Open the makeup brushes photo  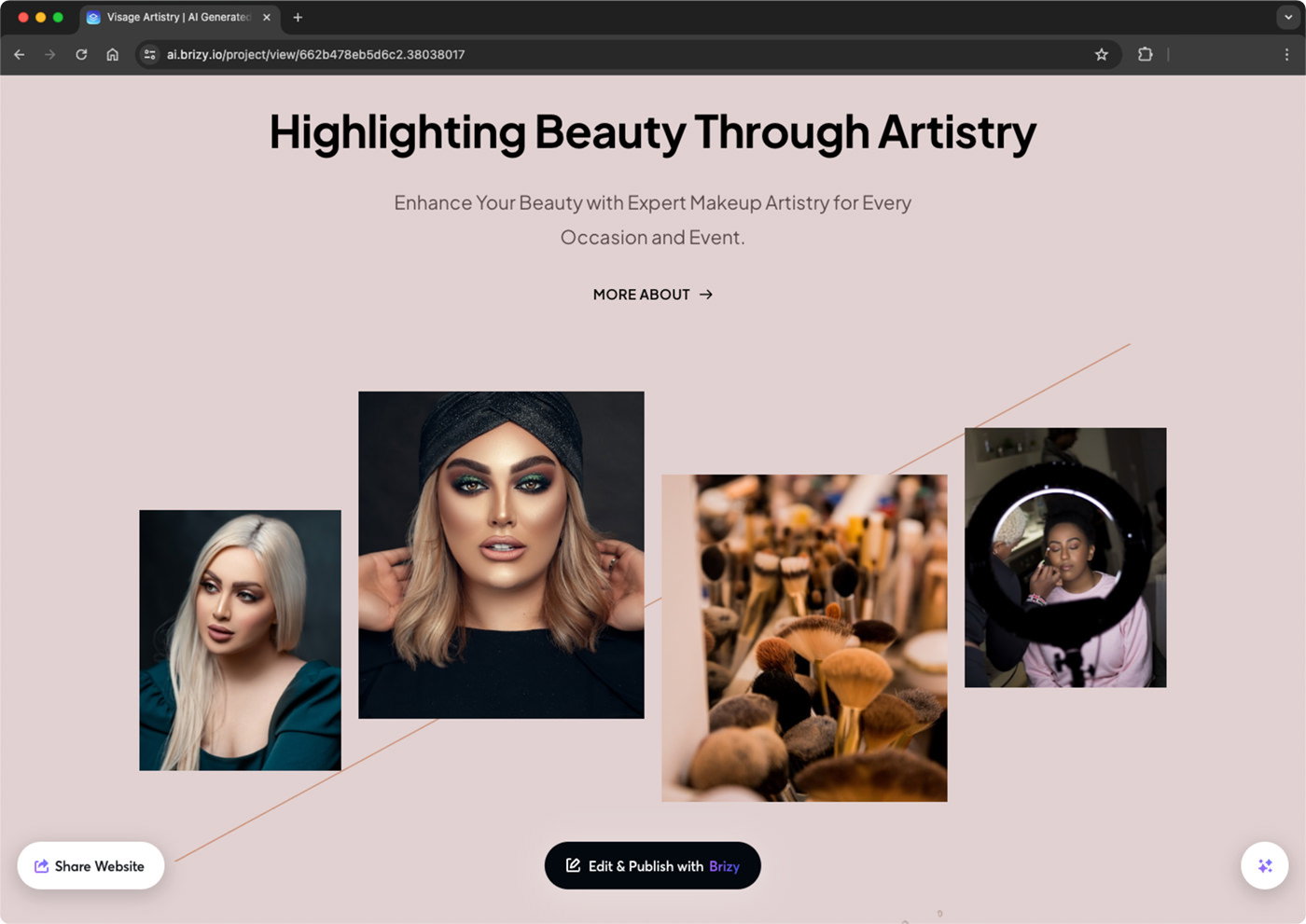[x=804, y=638]
